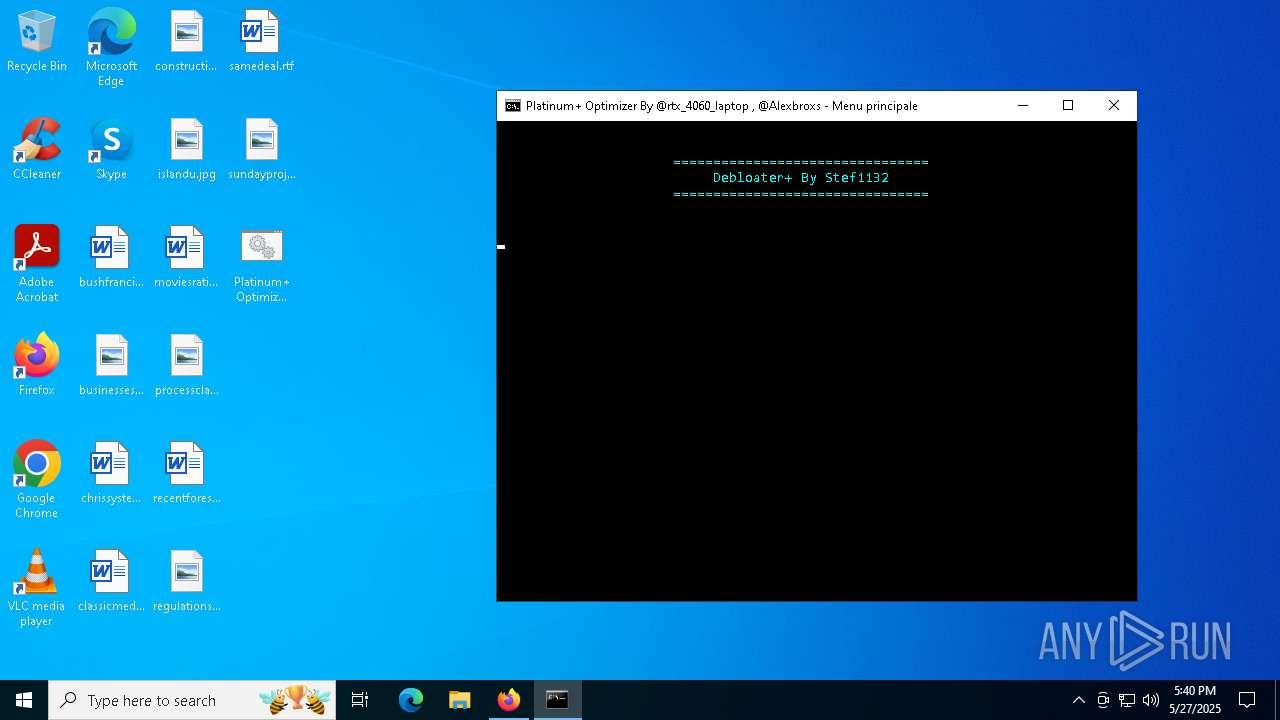Open Firefox desktop shortcut
Screen dimensions: 1280x720
[x=37, y=366]
